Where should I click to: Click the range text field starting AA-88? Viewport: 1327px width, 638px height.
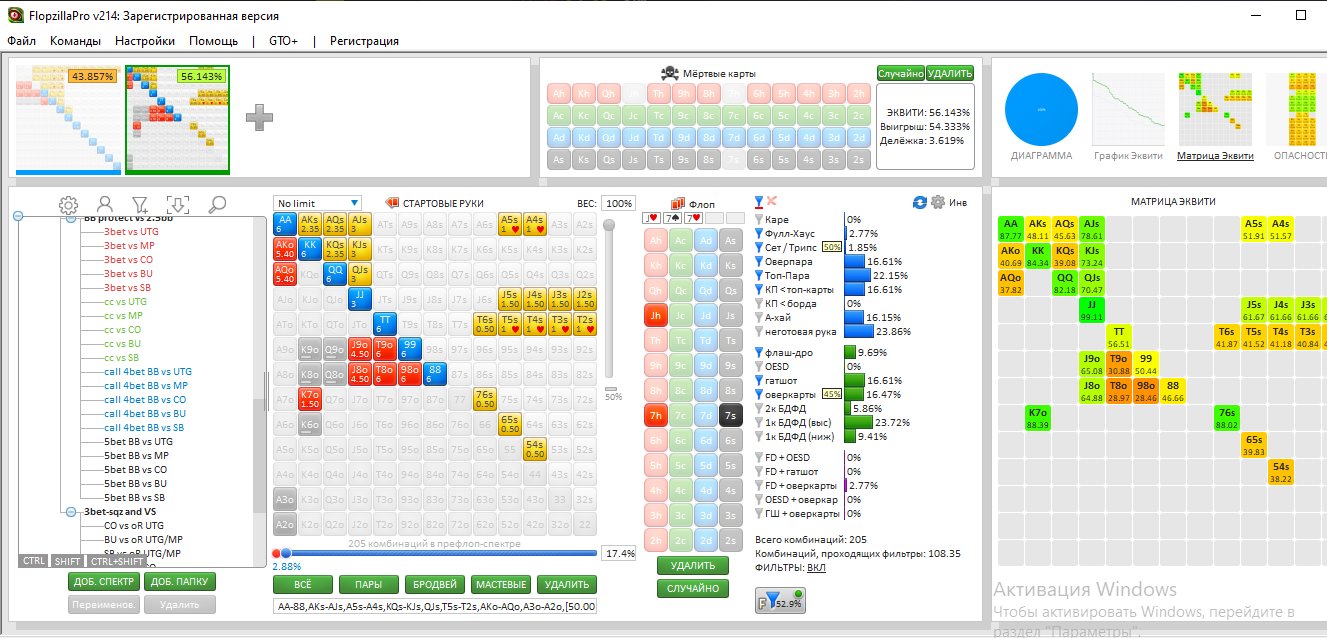pos(434,606)
